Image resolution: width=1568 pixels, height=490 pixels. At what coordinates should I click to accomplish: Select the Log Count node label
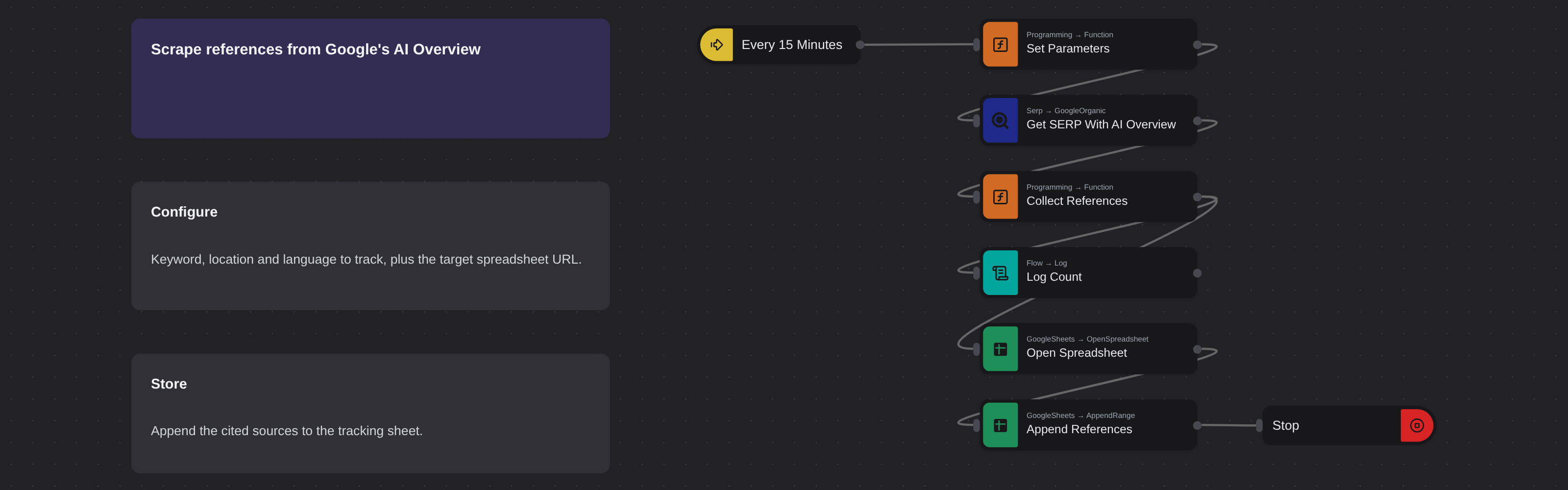tap(1053, 277)
